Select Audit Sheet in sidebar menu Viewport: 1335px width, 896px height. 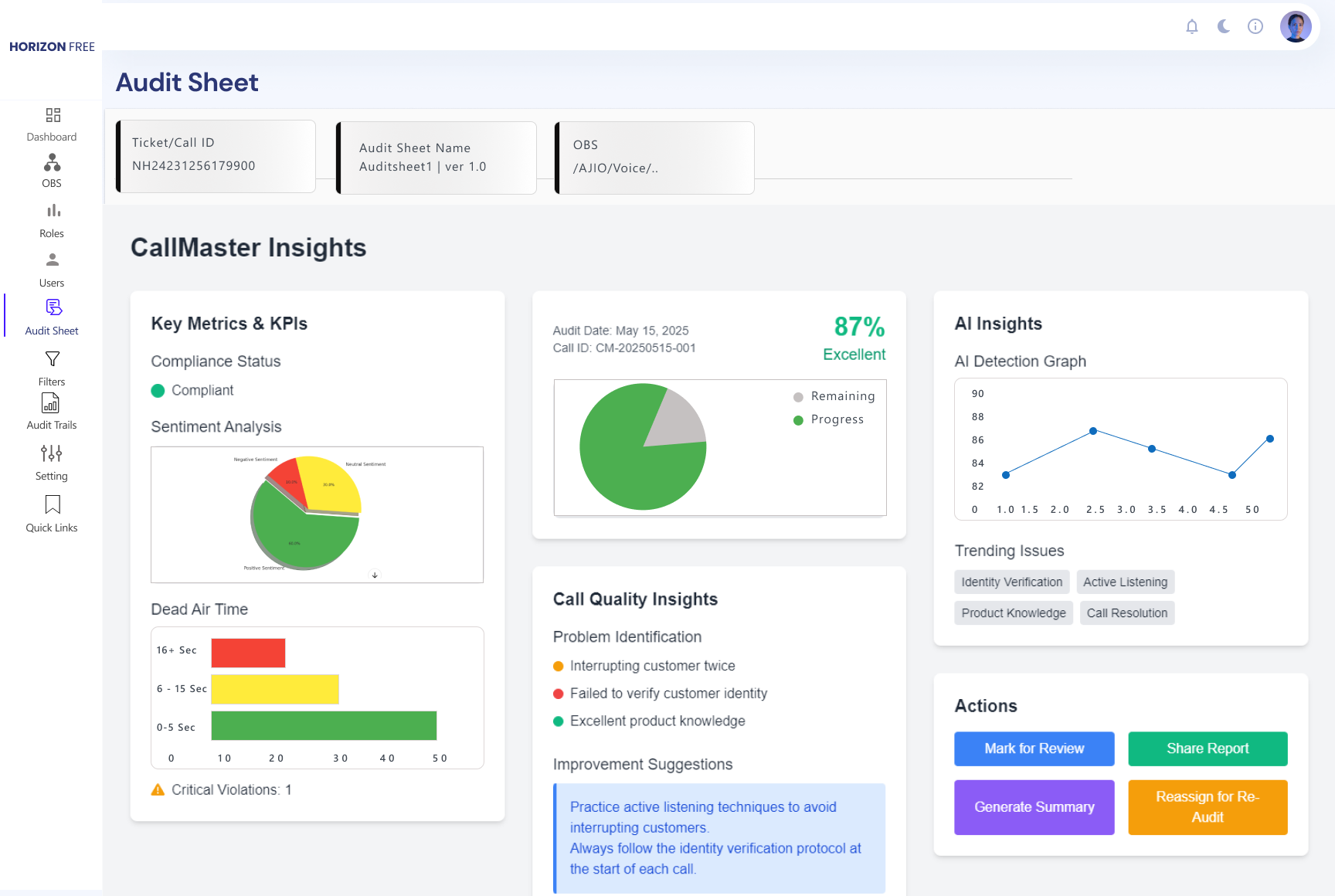[52, 317]
